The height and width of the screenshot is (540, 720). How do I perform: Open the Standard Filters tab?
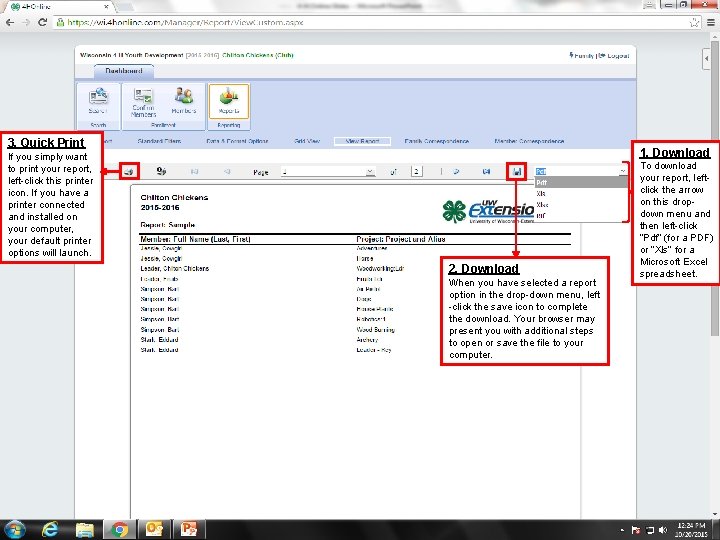159,141
